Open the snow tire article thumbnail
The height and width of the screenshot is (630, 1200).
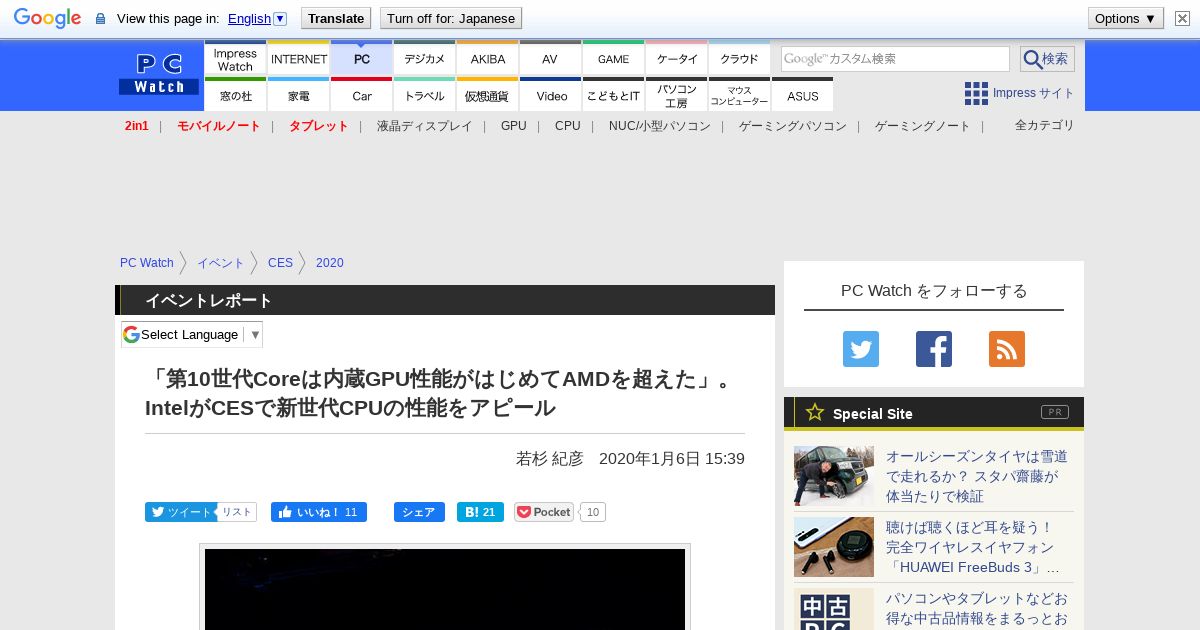click(834, 476)
